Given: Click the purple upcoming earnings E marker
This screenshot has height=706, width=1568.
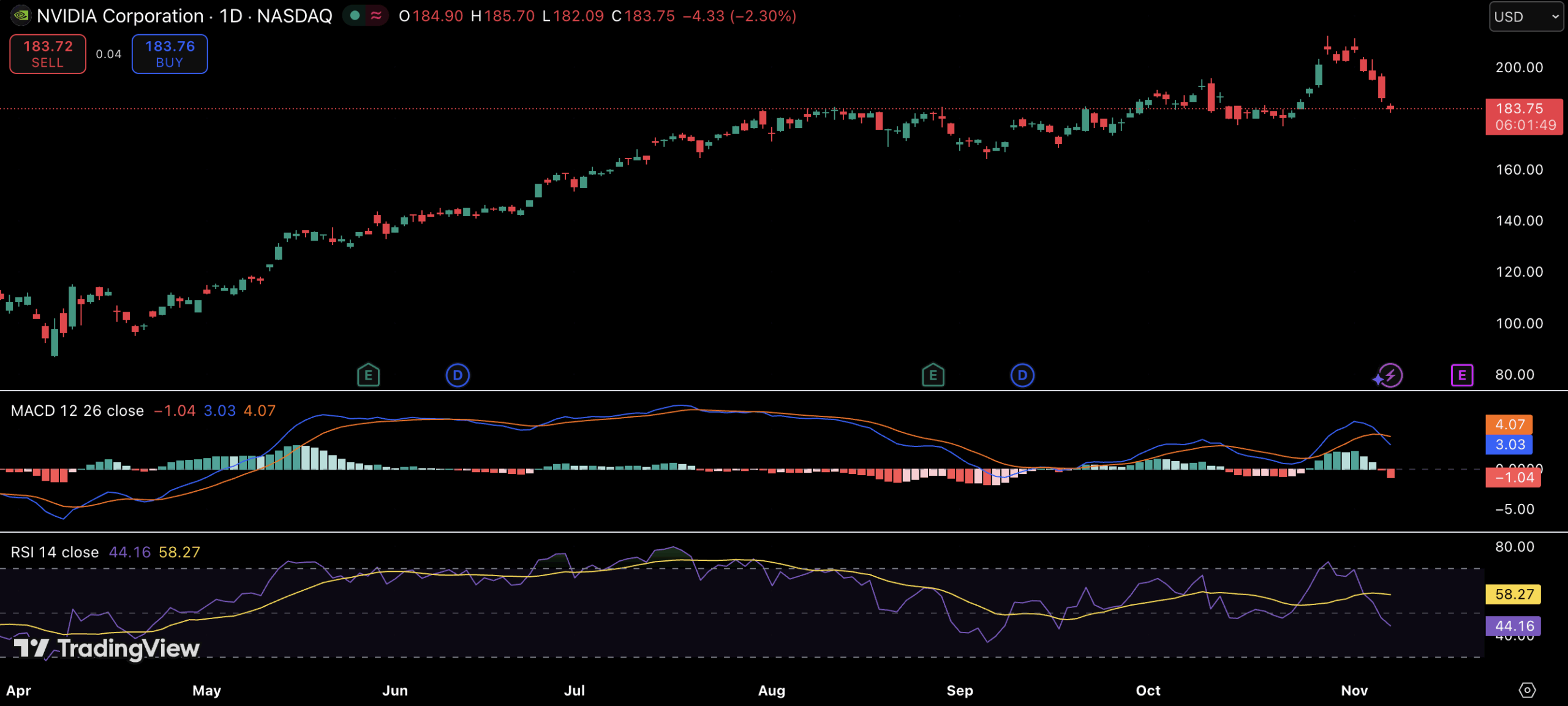Looking at the screenshot, I should point(1461,375).
